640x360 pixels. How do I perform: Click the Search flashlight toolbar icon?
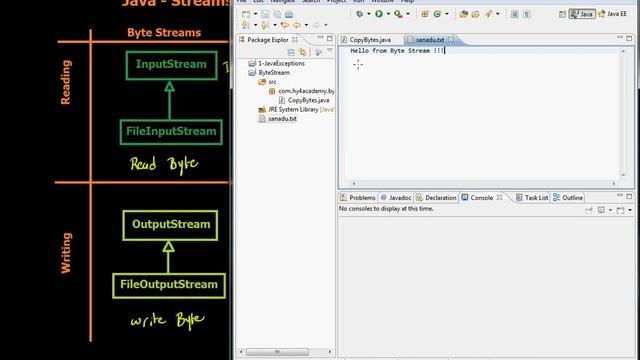click(x=488, y=14)
